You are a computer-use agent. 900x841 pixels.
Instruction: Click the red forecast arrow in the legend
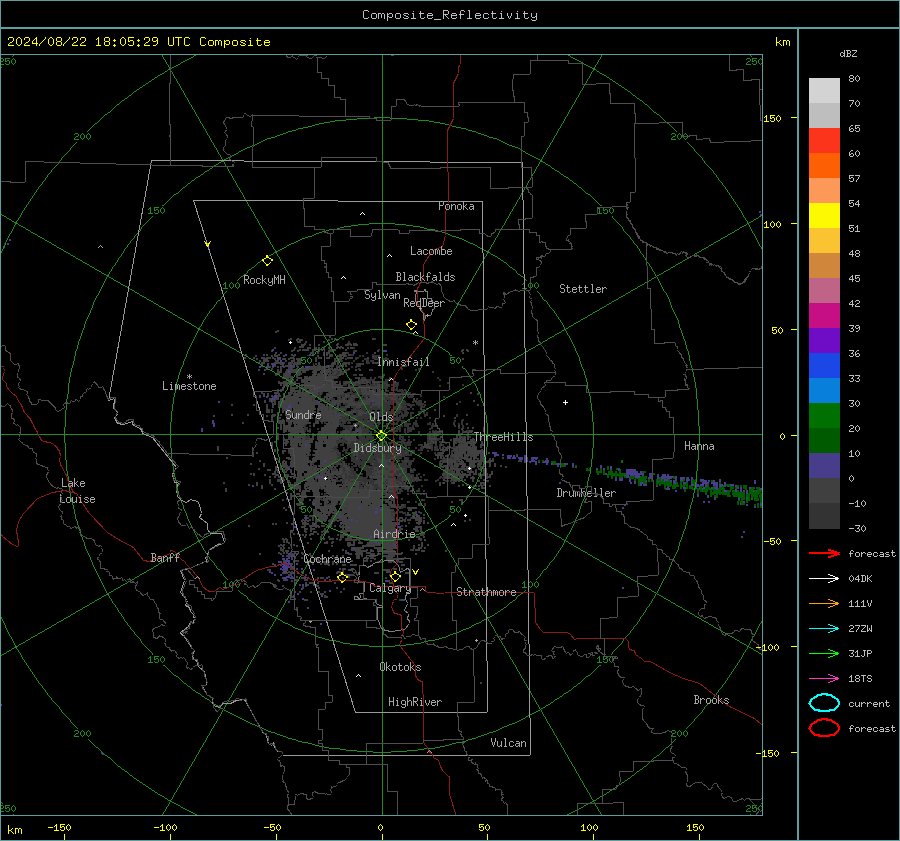point(824,553)
